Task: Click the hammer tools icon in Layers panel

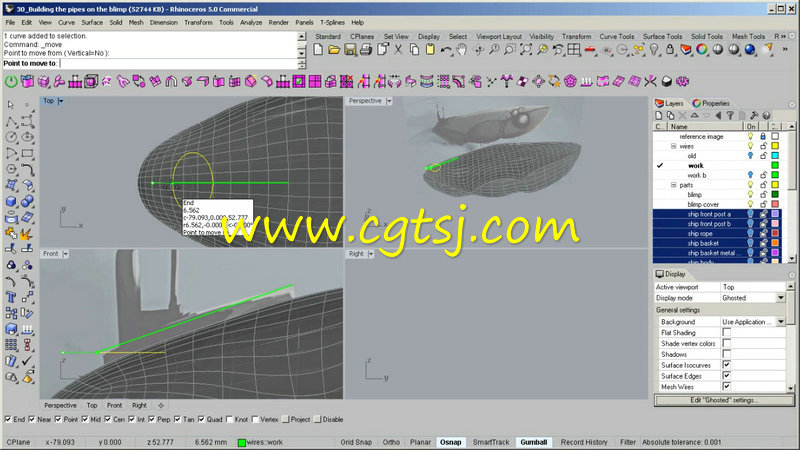Action: point(754,115)
